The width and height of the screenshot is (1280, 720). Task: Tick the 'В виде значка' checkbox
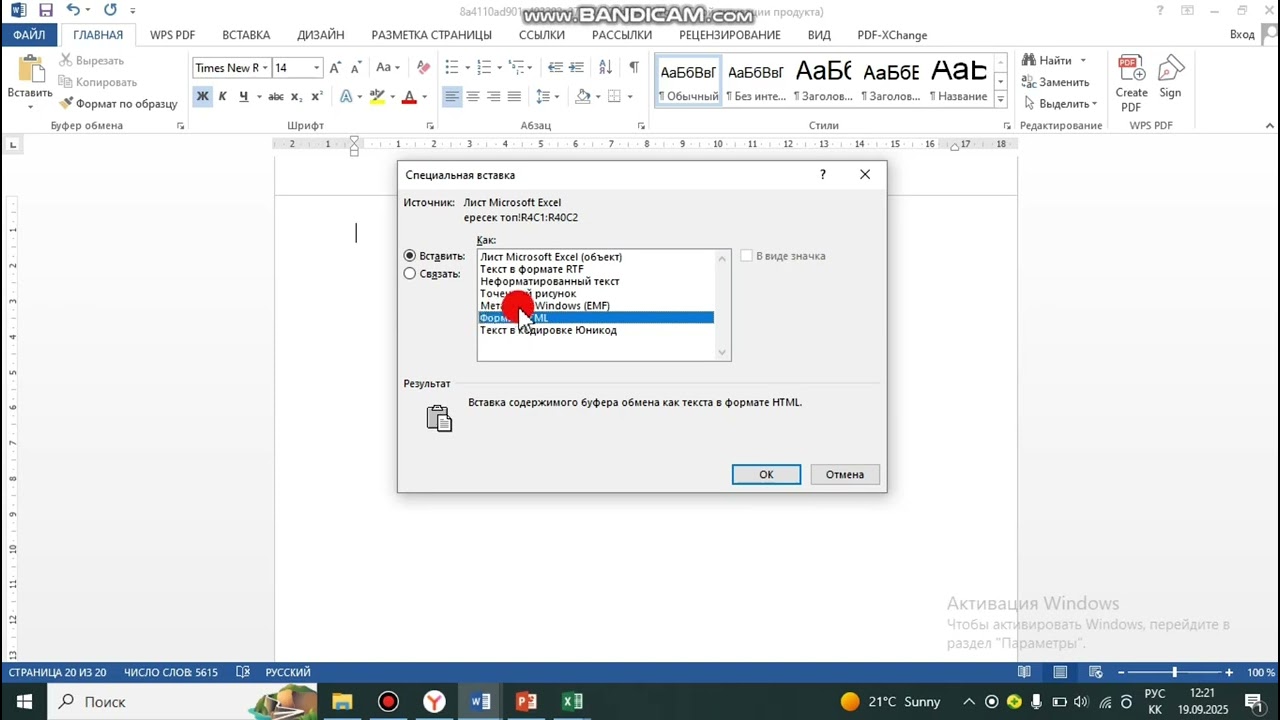pyautogui.click(x=746, y=256)
